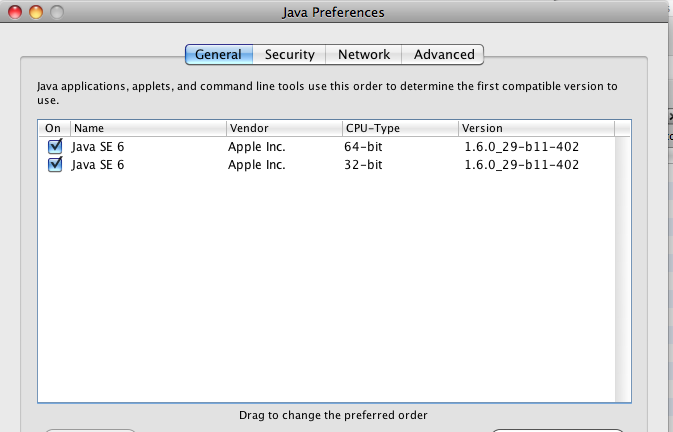The height and width of the screenshot is (432, 673).
Task: Close the Java Preferences window
Action: coord(13,13)
